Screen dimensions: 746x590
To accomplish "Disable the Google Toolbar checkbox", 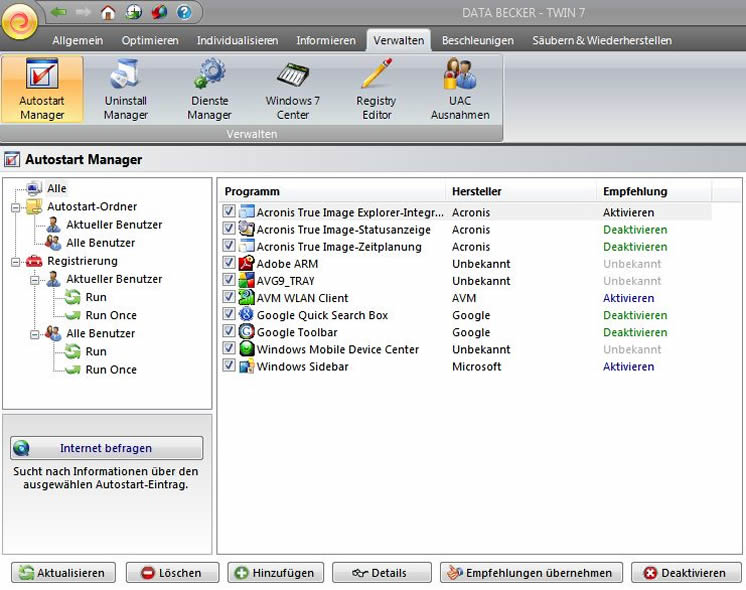I will pos(229,331).
